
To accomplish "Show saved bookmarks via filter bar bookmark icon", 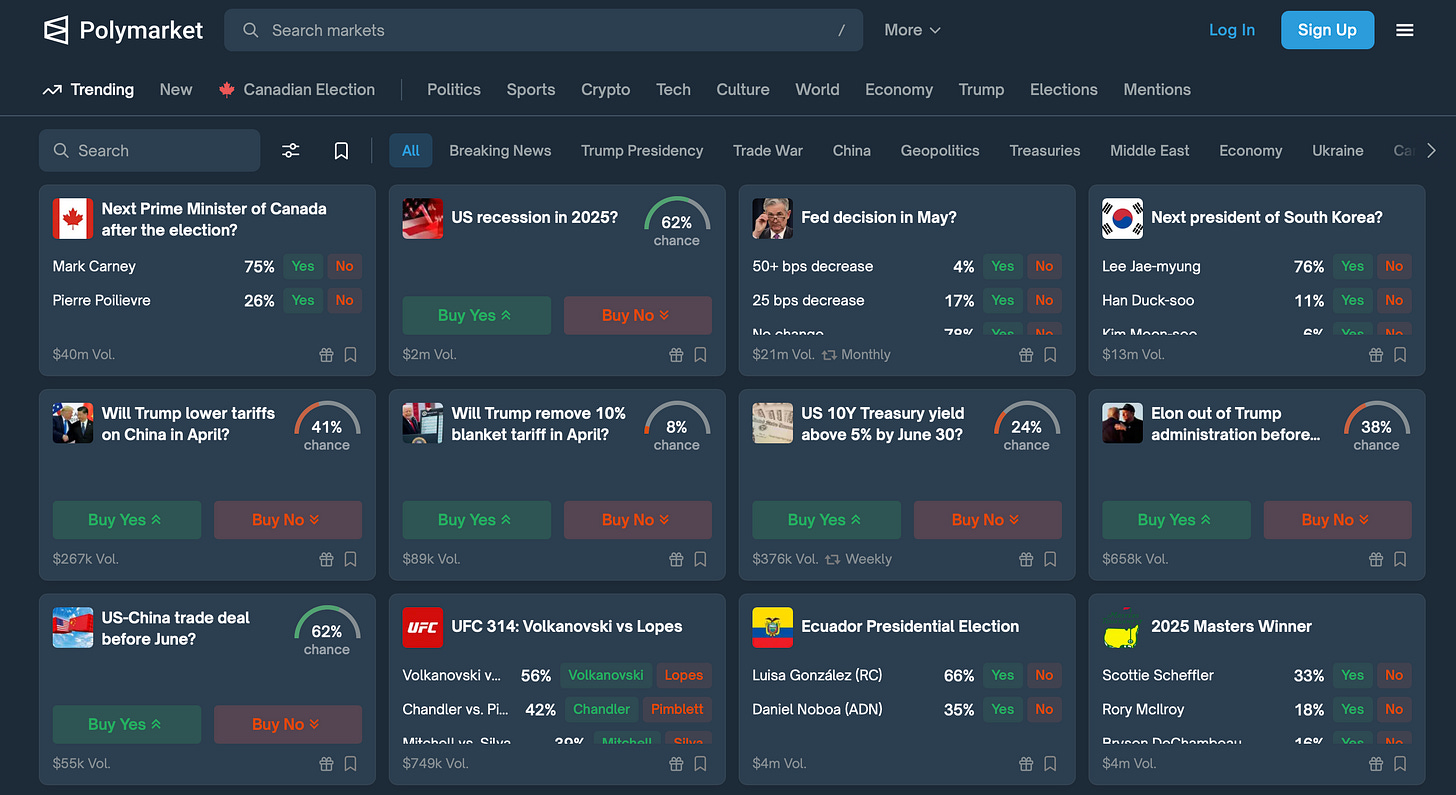I will pos(341,151).
